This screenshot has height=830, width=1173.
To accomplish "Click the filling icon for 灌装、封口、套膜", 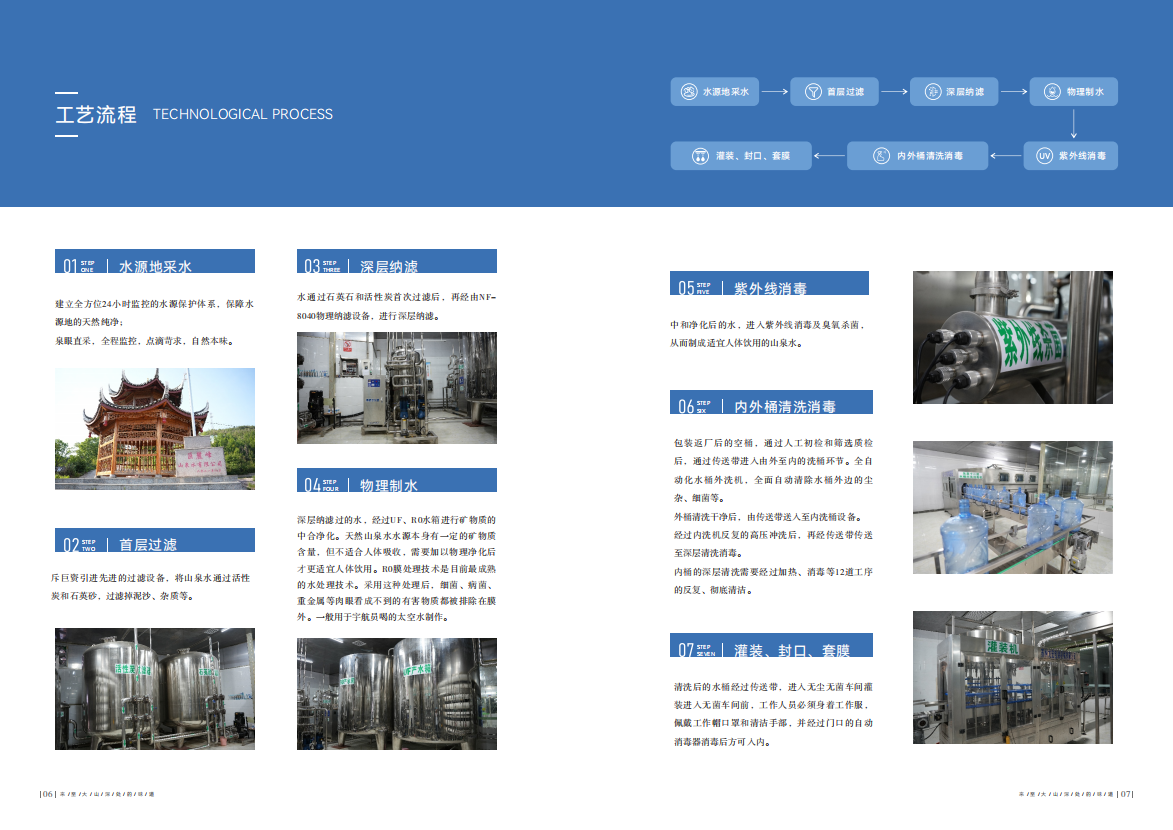I will point(700,156).
